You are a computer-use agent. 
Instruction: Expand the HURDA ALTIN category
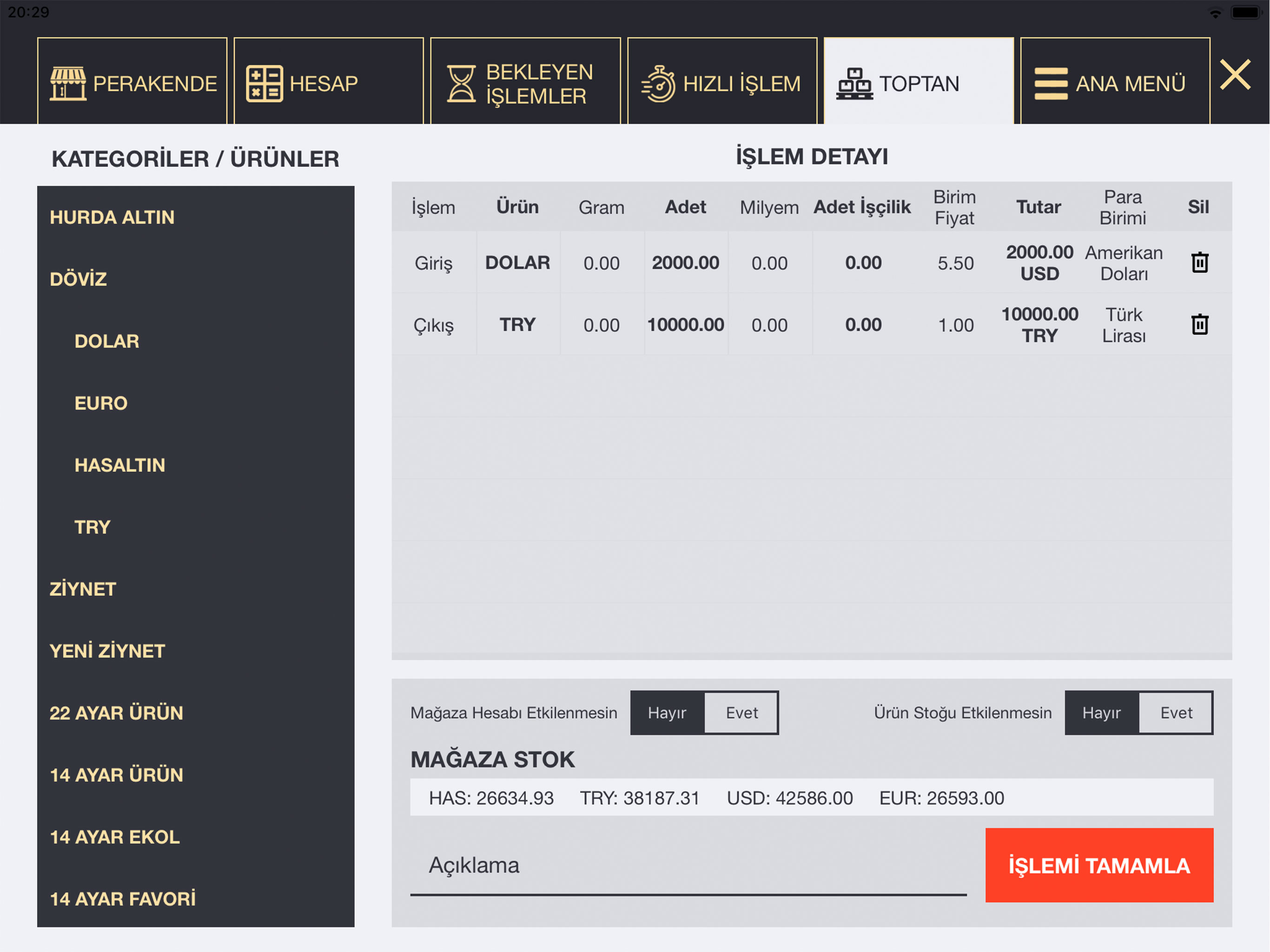[x=196, y=217]
